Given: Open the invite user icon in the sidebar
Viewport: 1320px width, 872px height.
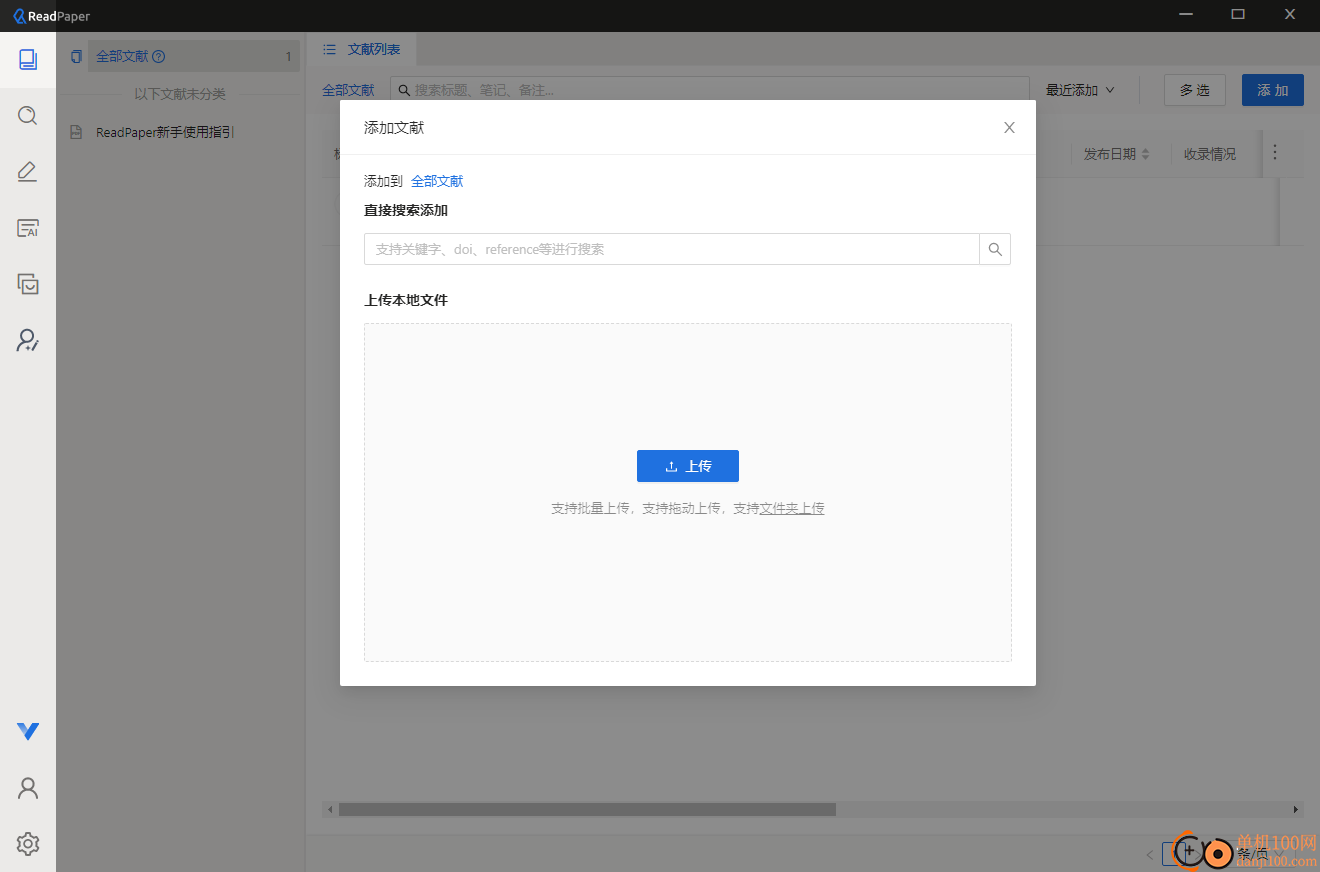Looking at the screenshot, I should pyautogui.click(x=28, y=340).
